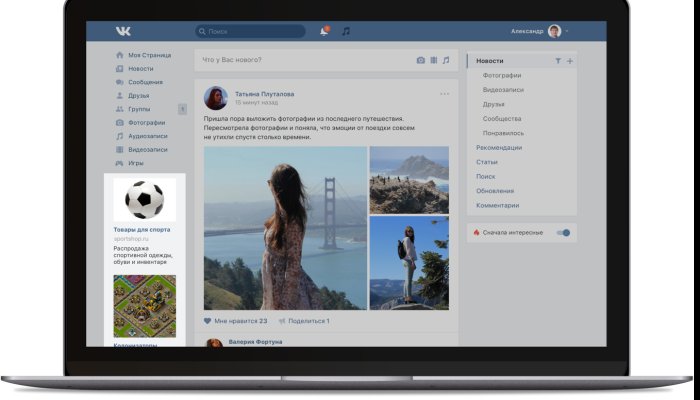700x400 pixels.
Task: Click the Группы people icon
Action: 119,109
